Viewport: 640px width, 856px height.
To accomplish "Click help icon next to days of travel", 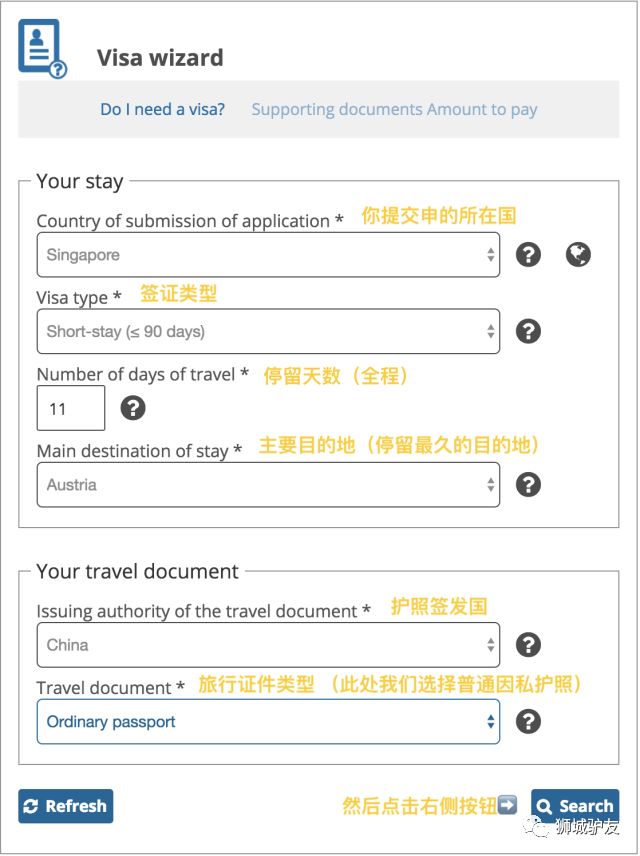I will pyautogui.click(x=133, y=408).
